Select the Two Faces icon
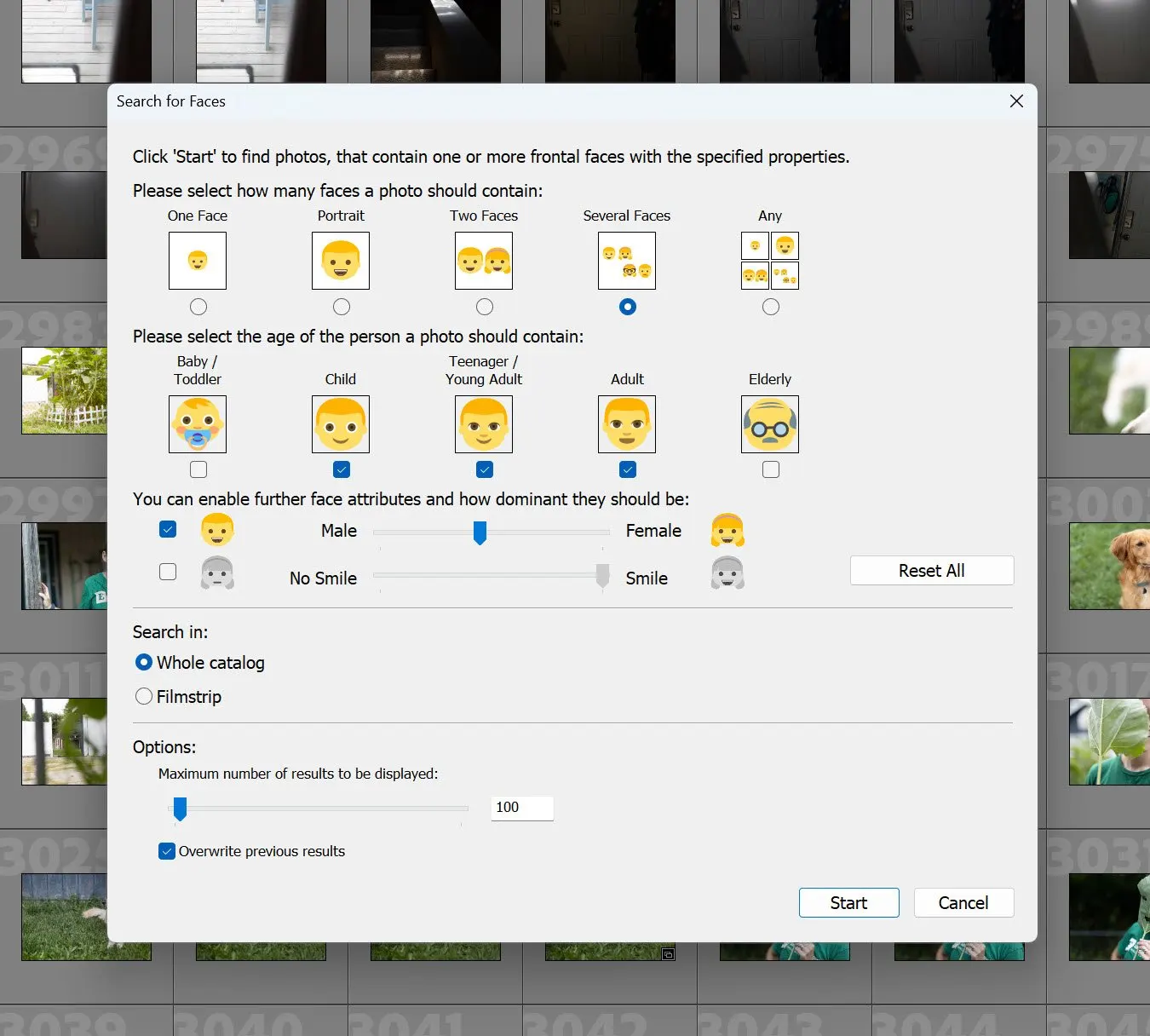The width and height of the screenshot is (1150, 1036). (483, 260)
